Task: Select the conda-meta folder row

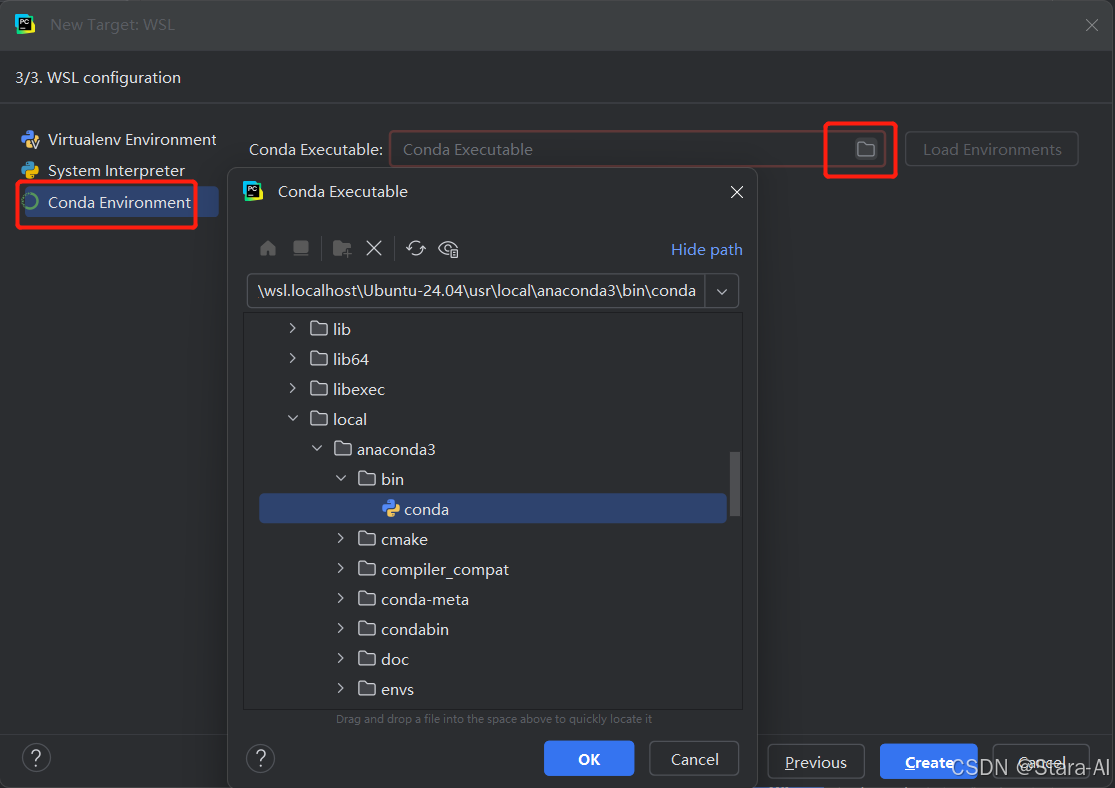Action: click(492, 599)
